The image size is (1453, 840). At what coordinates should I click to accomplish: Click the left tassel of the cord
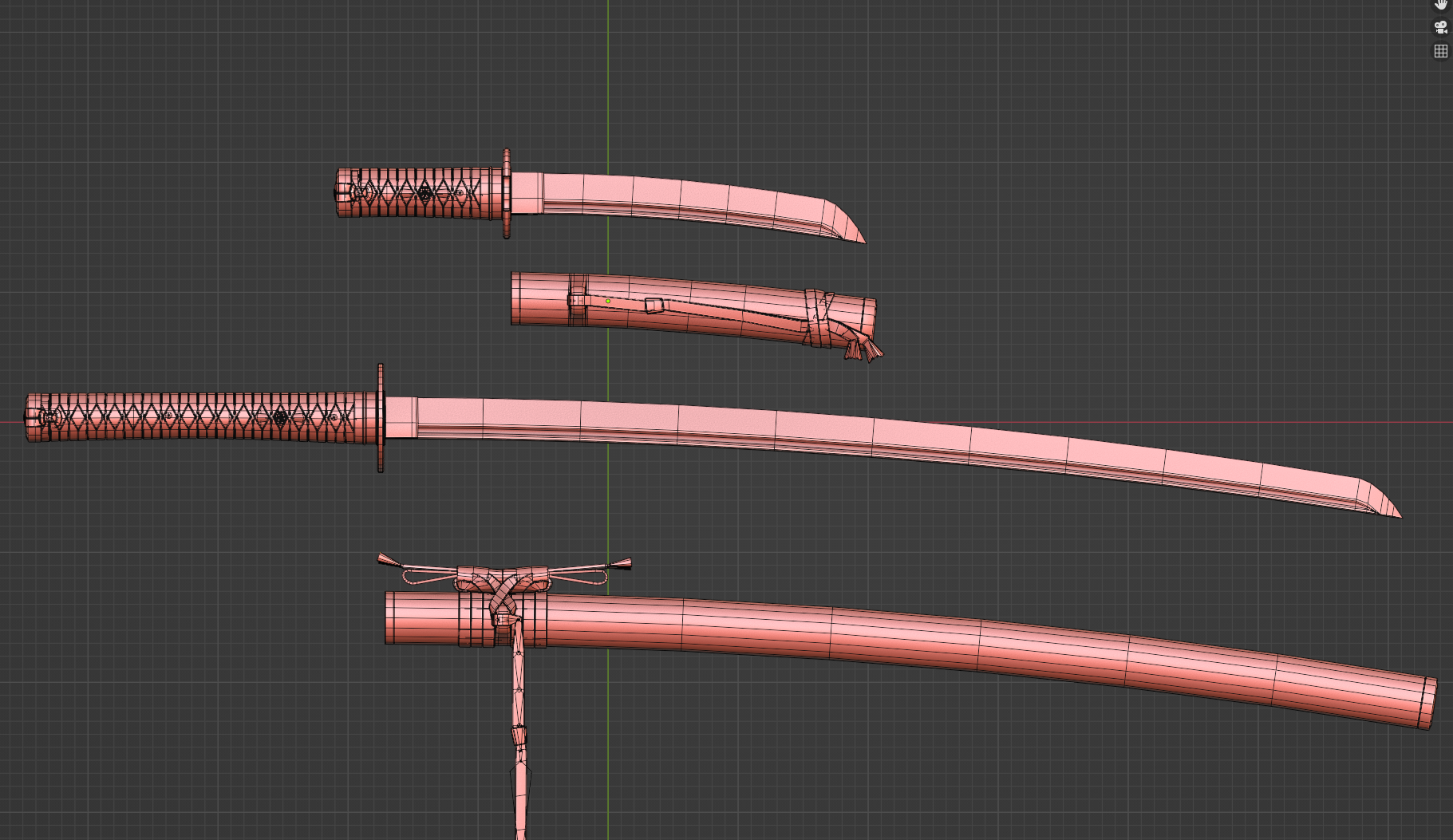pos(389,560)
